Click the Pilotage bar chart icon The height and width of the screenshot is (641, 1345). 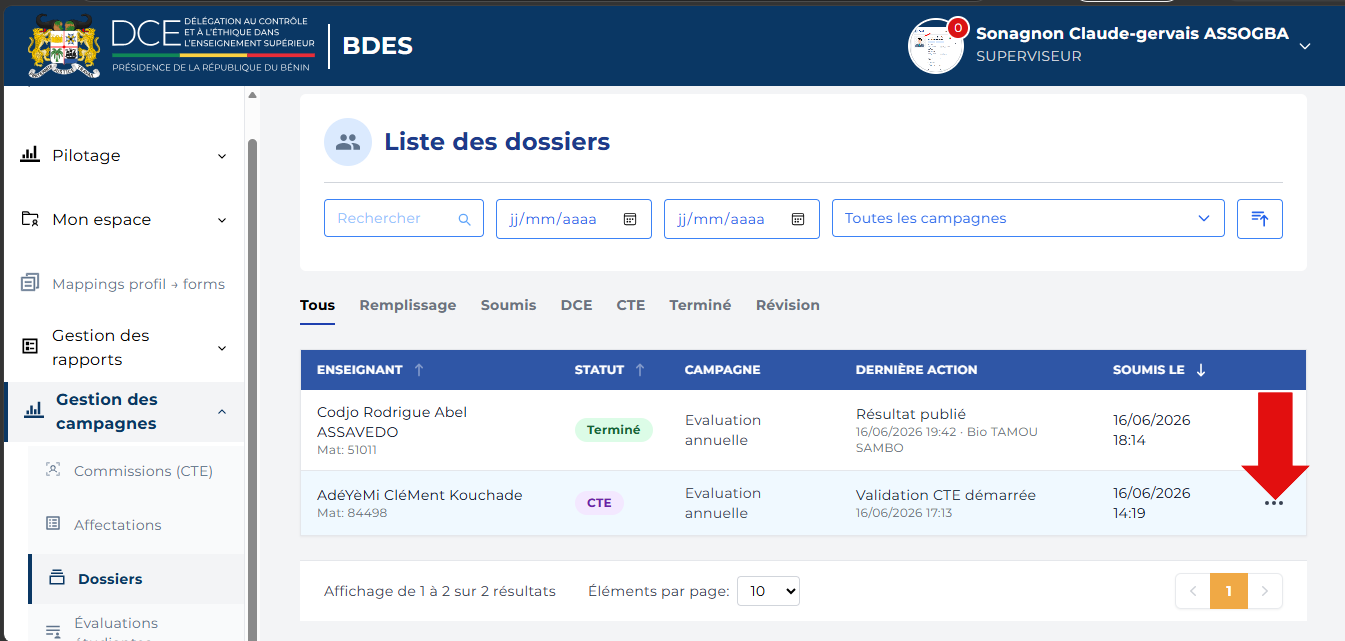click(30, 155)
